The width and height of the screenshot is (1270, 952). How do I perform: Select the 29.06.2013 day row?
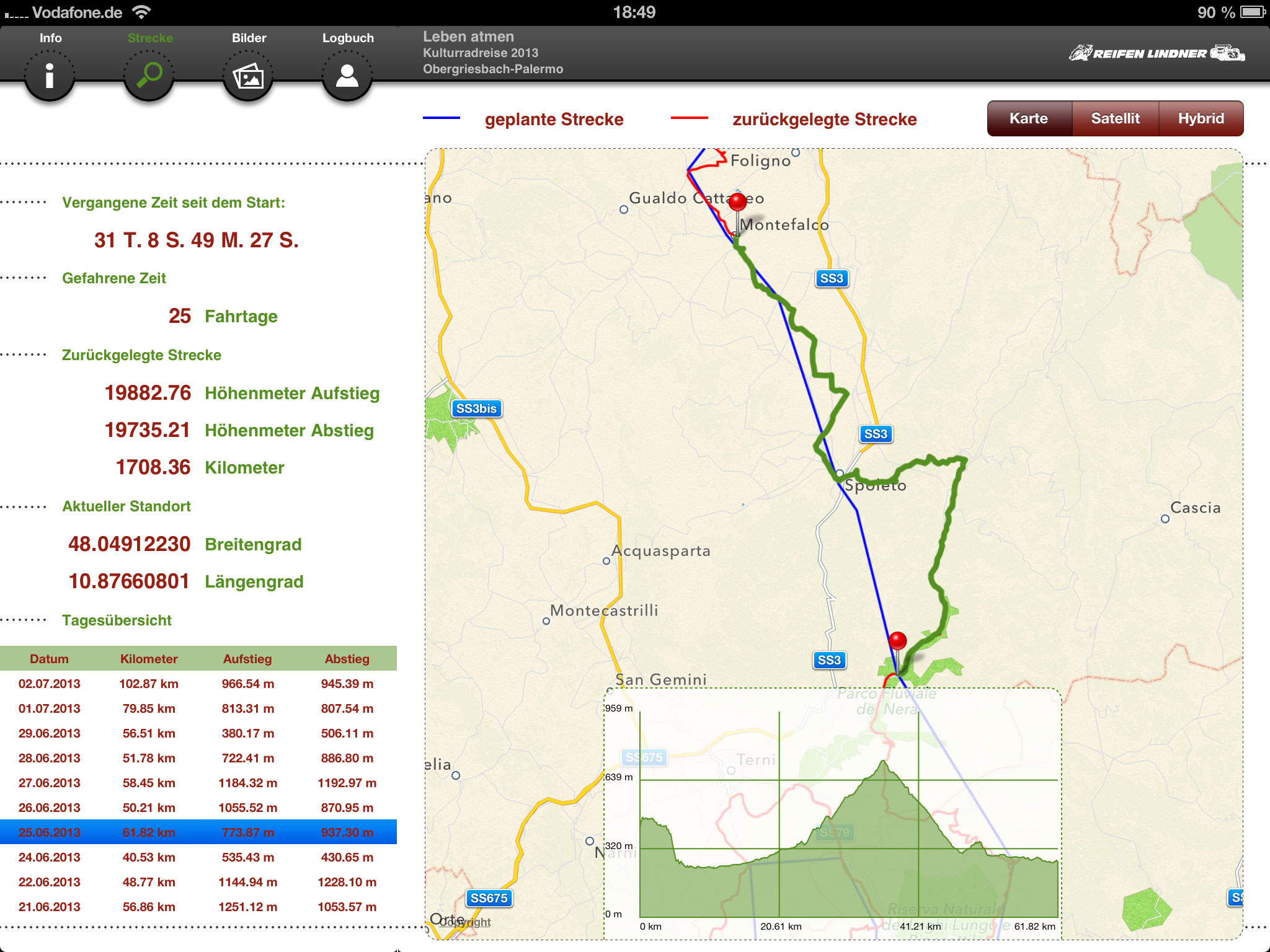pos(198,733)
